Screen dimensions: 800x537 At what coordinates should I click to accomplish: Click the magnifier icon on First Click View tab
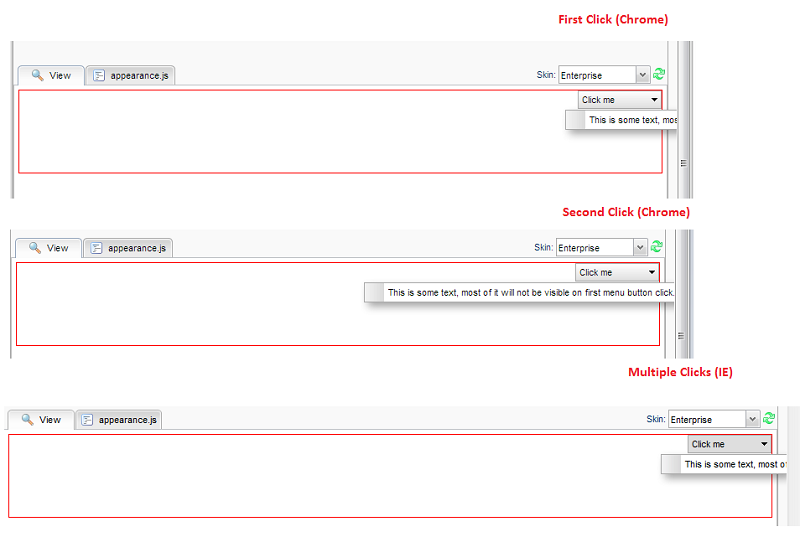[37, 75]
